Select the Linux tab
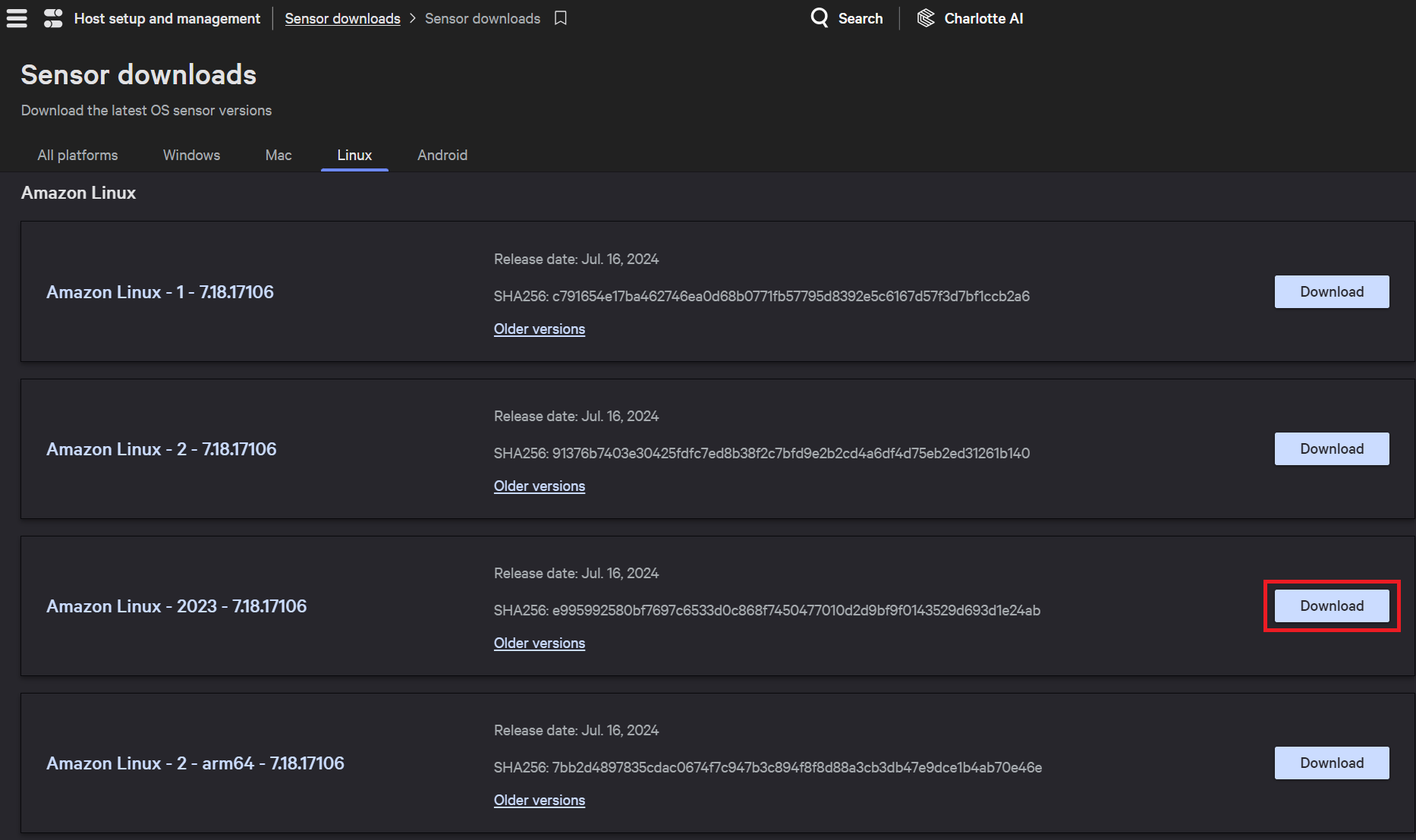Viewport: 1416px width, 840px height. (354, 155)
